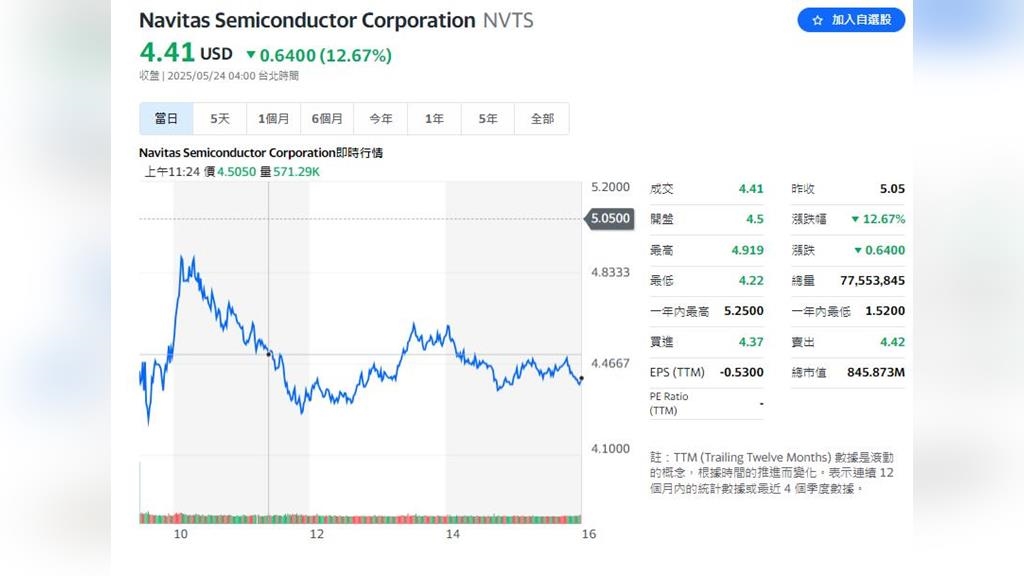Select the 今年 year-to-date tab
Image resolution: width=1024 pixels, height=576 pixels.
point(381,119)
